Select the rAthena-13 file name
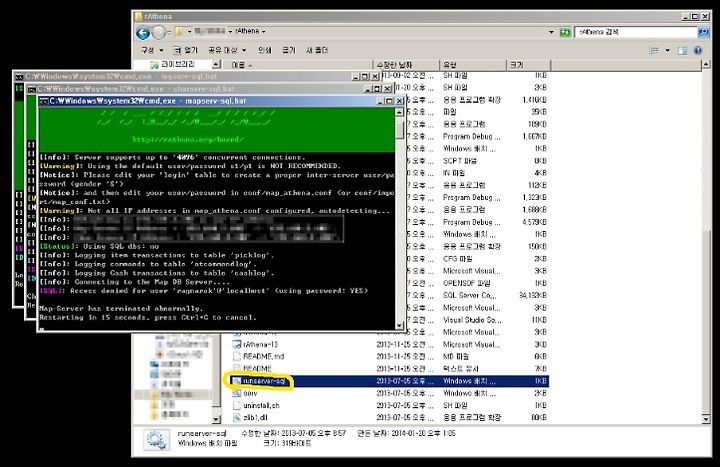 (x=260, y=344)
